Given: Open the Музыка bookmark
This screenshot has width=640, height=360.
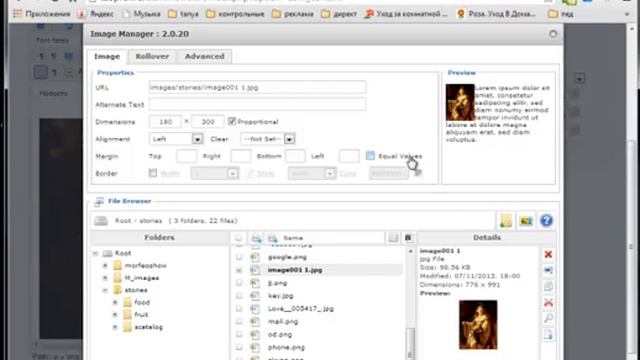Looking at the screenshot, I should [x=142, y=14].
